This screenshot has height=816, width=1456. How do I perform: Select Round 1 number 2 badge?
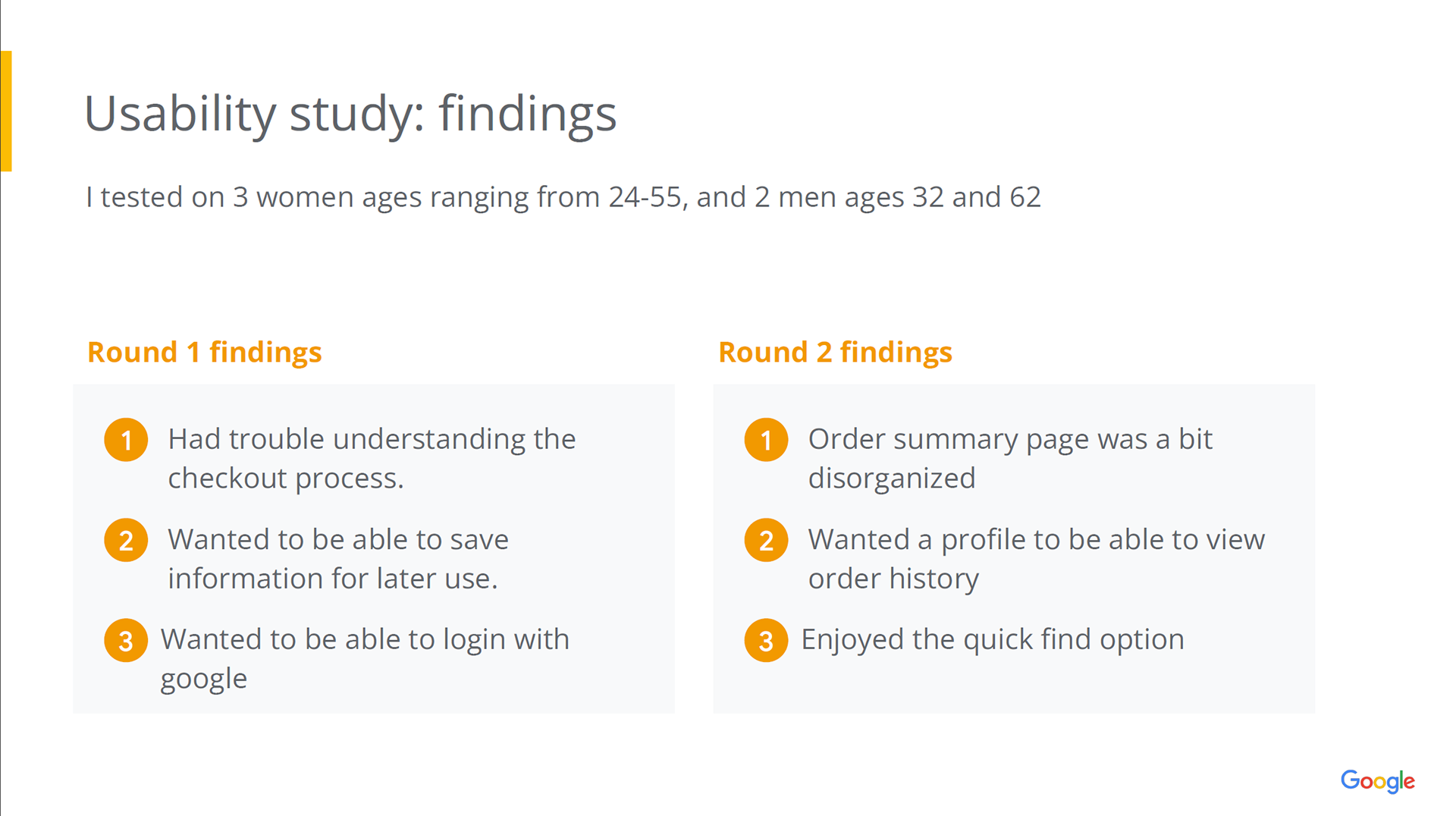[x=126, y=540]
